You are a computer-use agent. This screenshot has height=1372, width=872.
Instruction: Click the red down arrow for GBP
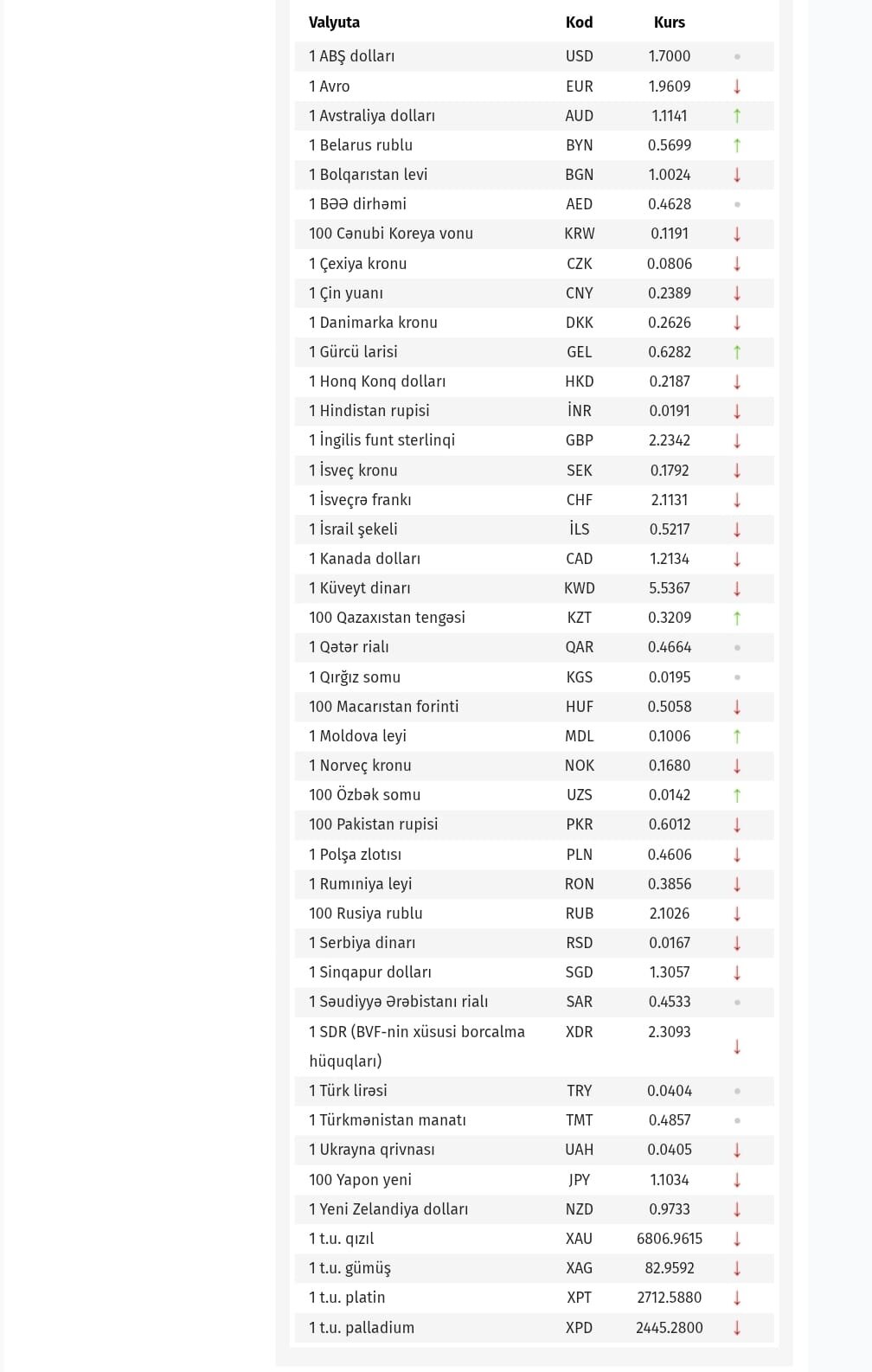point(737,440)
